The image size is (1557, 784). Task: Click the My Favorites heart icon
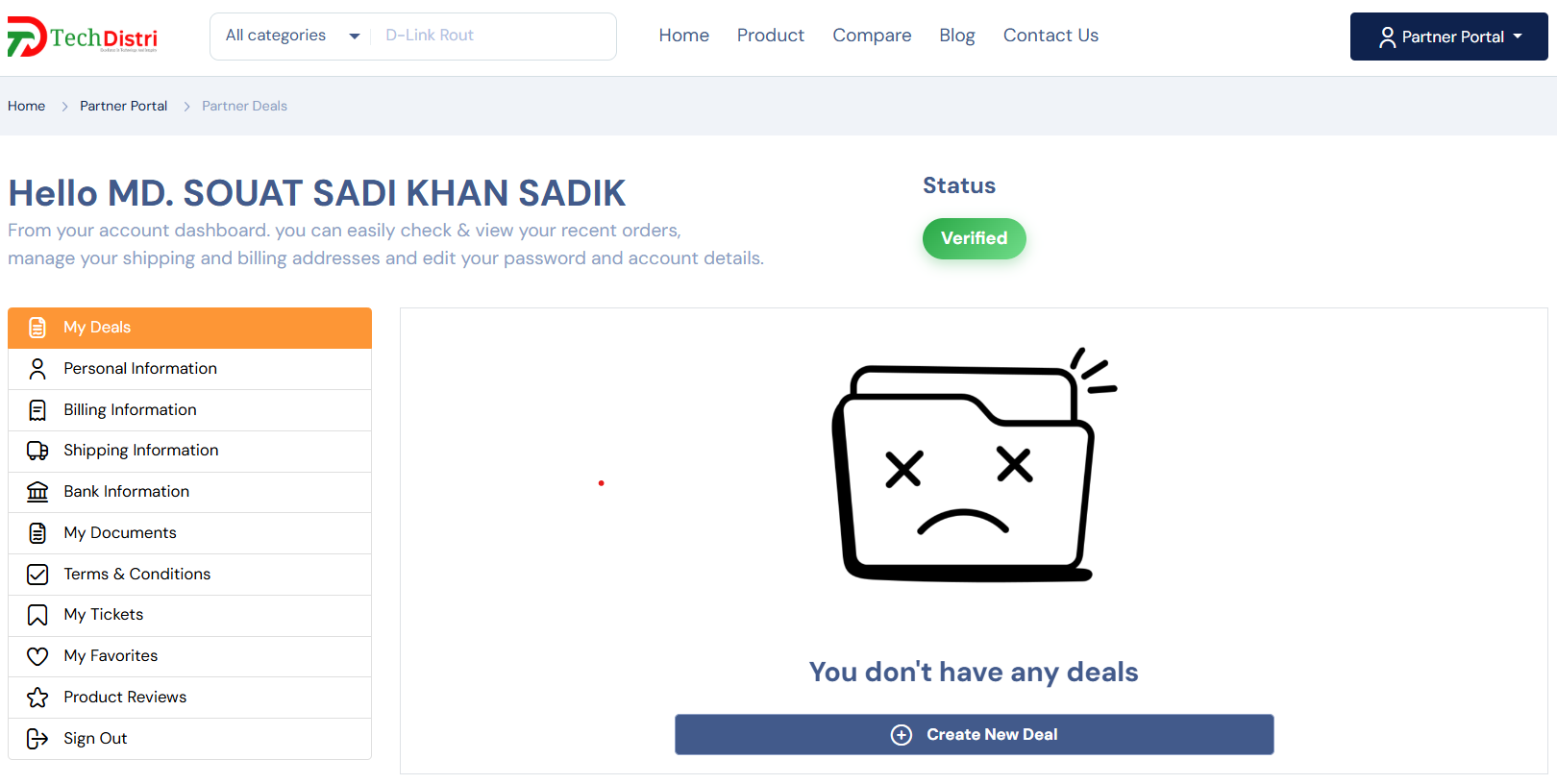(x=37, y=656)
